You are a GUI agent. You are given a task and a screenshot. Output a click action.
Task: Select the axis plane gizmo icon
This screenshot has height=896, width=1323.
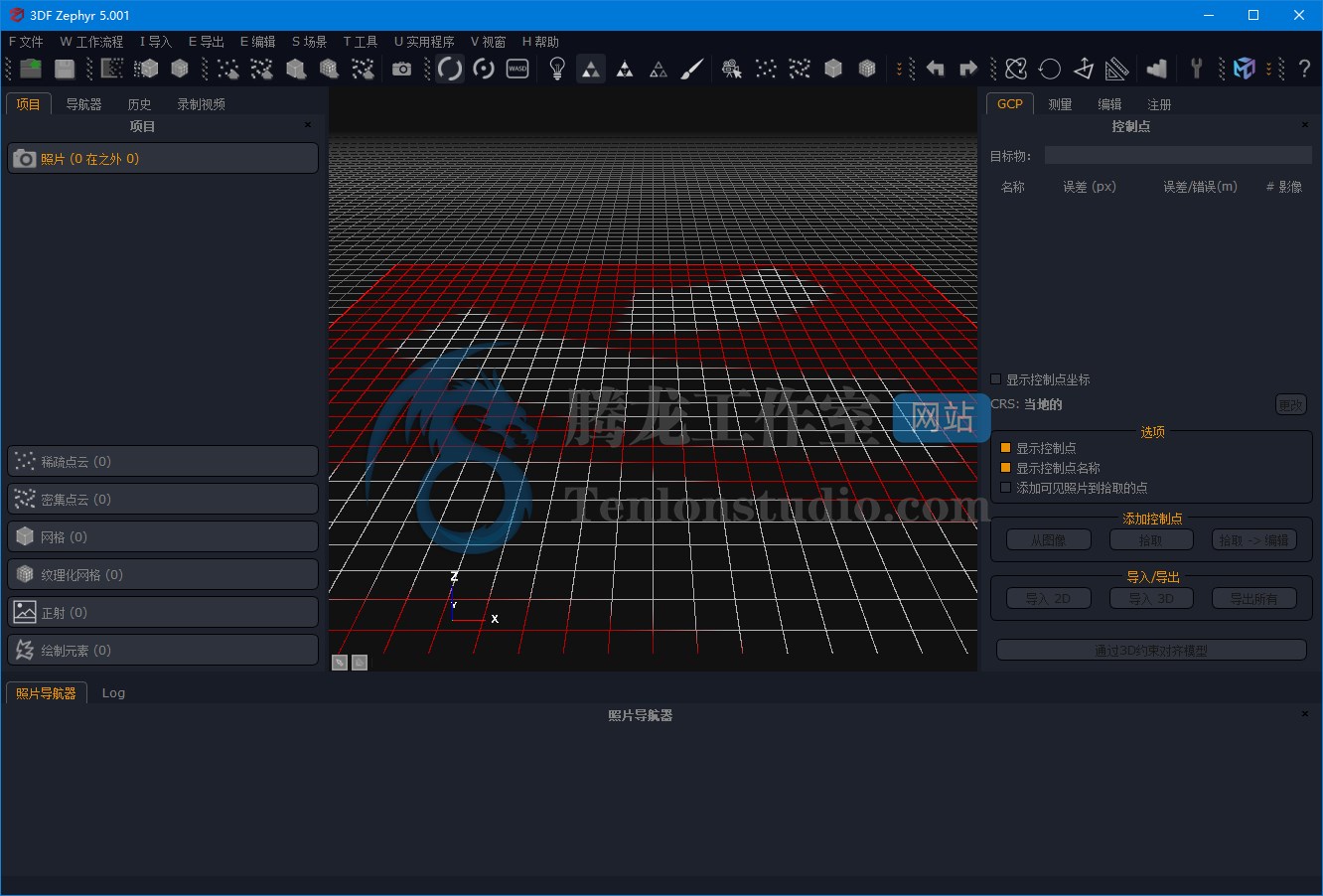pos(1084,69)
